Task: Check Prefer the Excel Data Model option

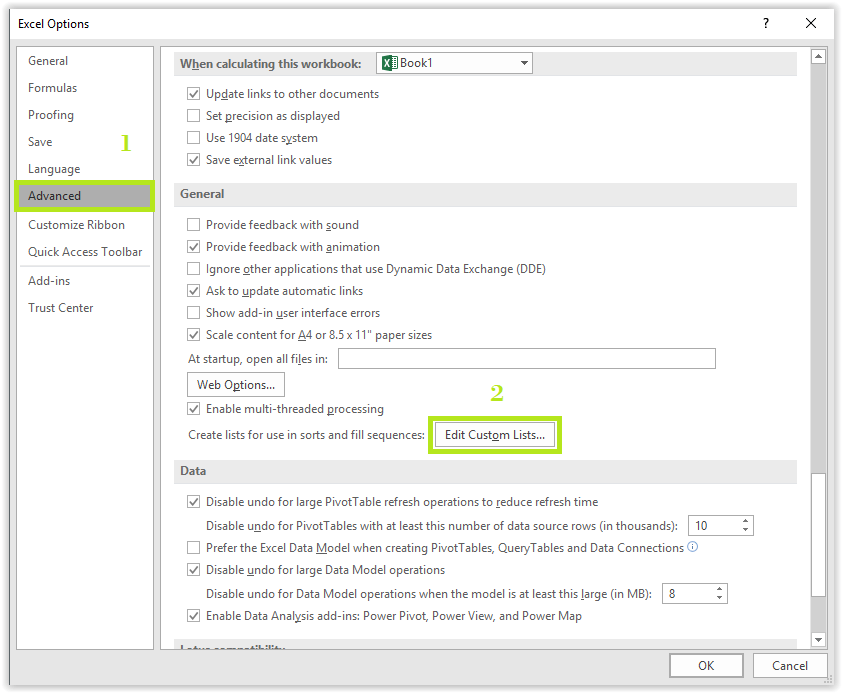Action: pos(193,548)
